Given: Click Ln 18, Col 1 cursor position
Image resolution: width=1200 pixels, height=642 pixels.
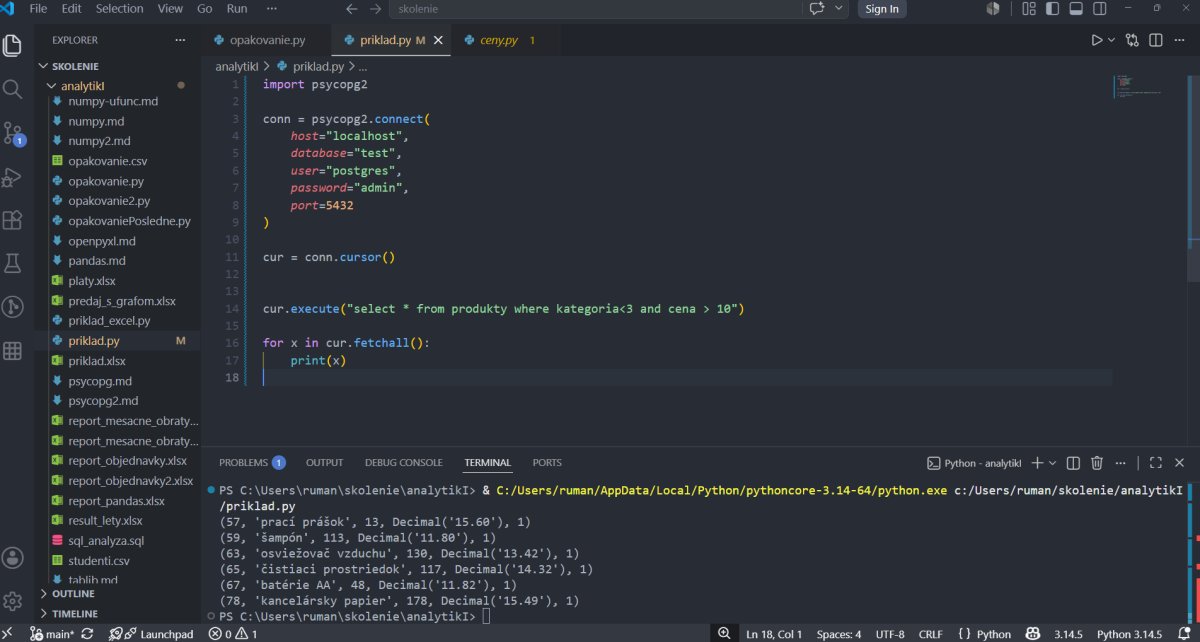Looking at the screenshot, I should tap(774, 634).
